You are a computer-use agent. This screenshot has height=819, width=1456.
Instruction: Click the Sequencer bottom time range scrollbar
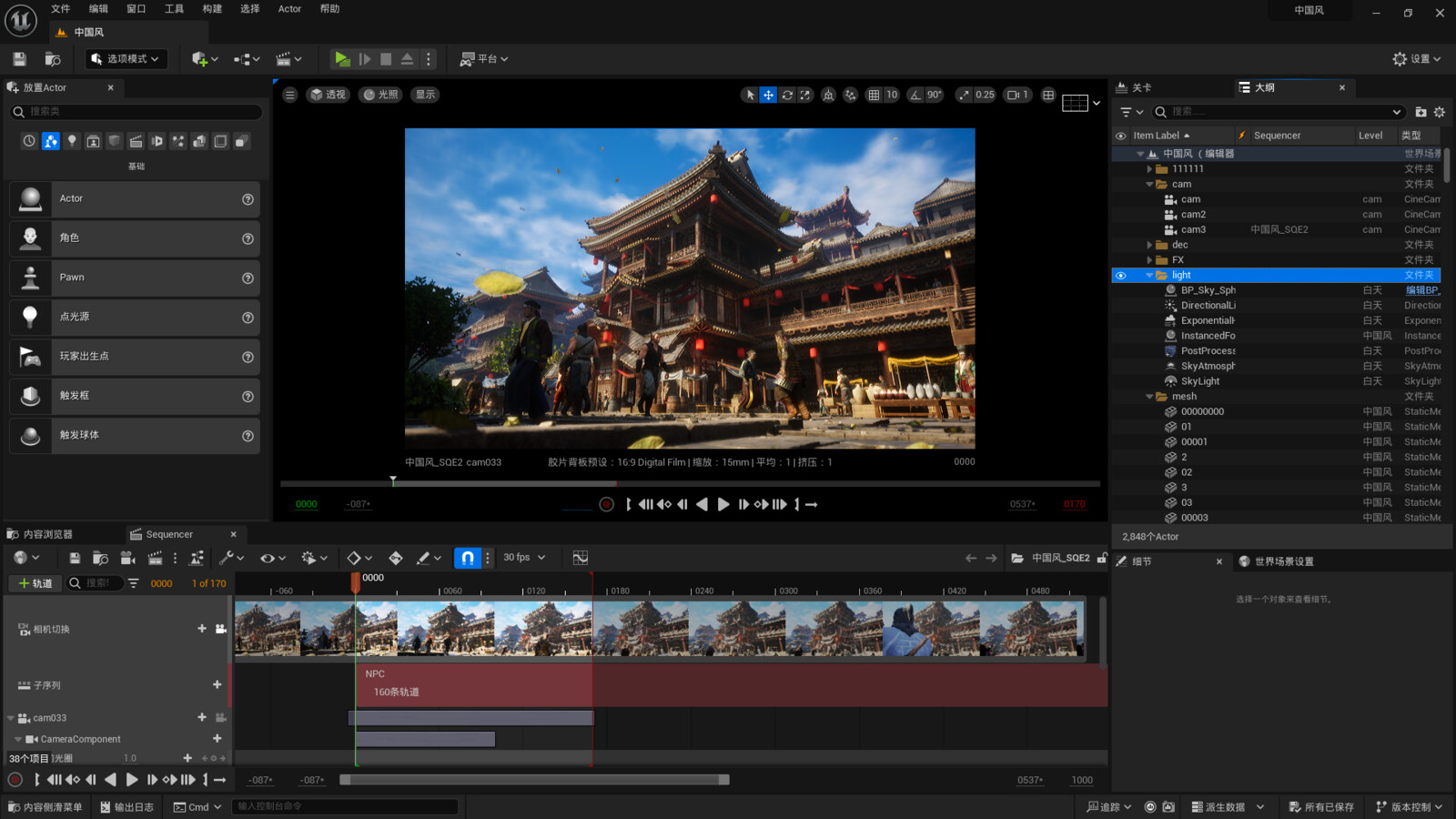pos(534,780)
